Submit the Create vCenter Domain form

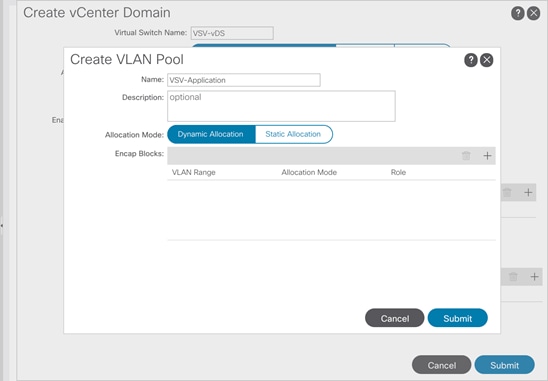[504, 365]
